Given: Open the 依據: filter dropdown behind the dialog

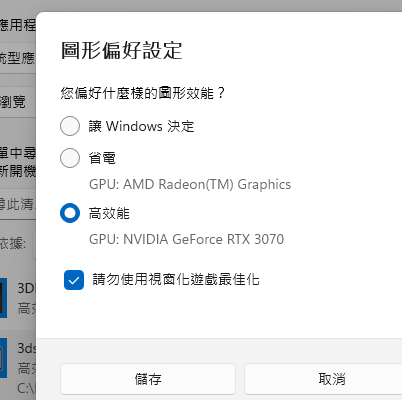Looking at the screenshot, I should click(x=34, y=244).
